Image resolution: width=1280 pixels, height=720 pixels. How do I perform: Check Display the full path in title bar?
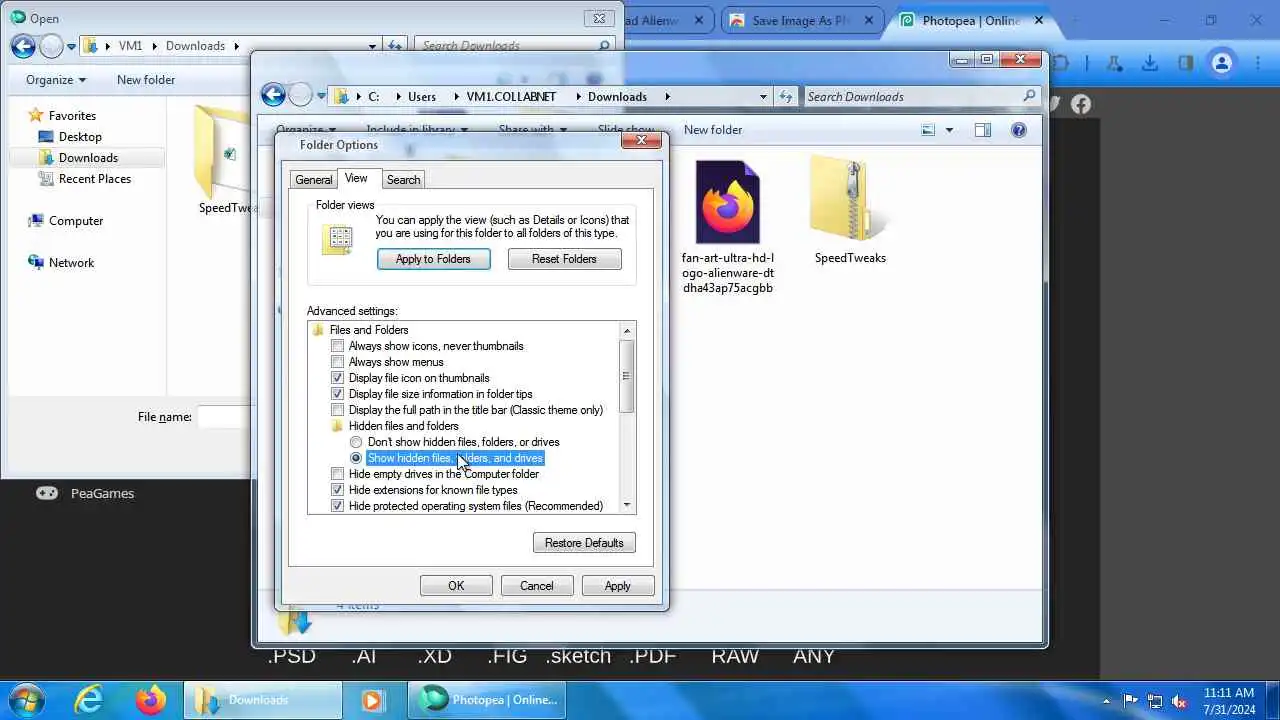(x=338, y=410)
